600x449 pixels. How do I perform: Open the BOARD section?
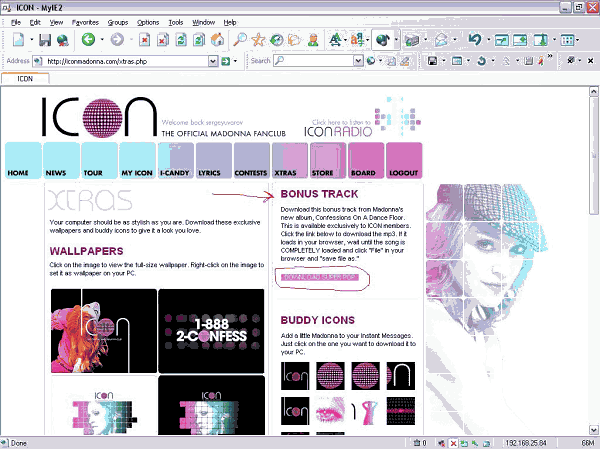point(366,160)
